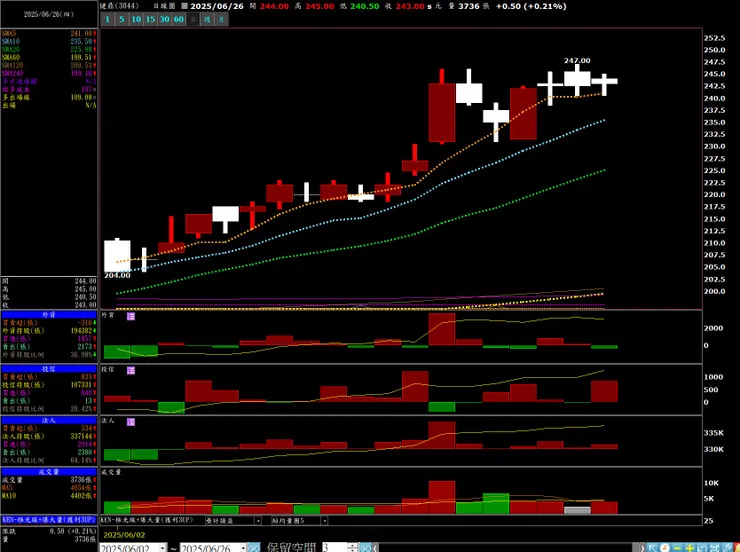Select the 成交量 panel header

tap(49, 472)
